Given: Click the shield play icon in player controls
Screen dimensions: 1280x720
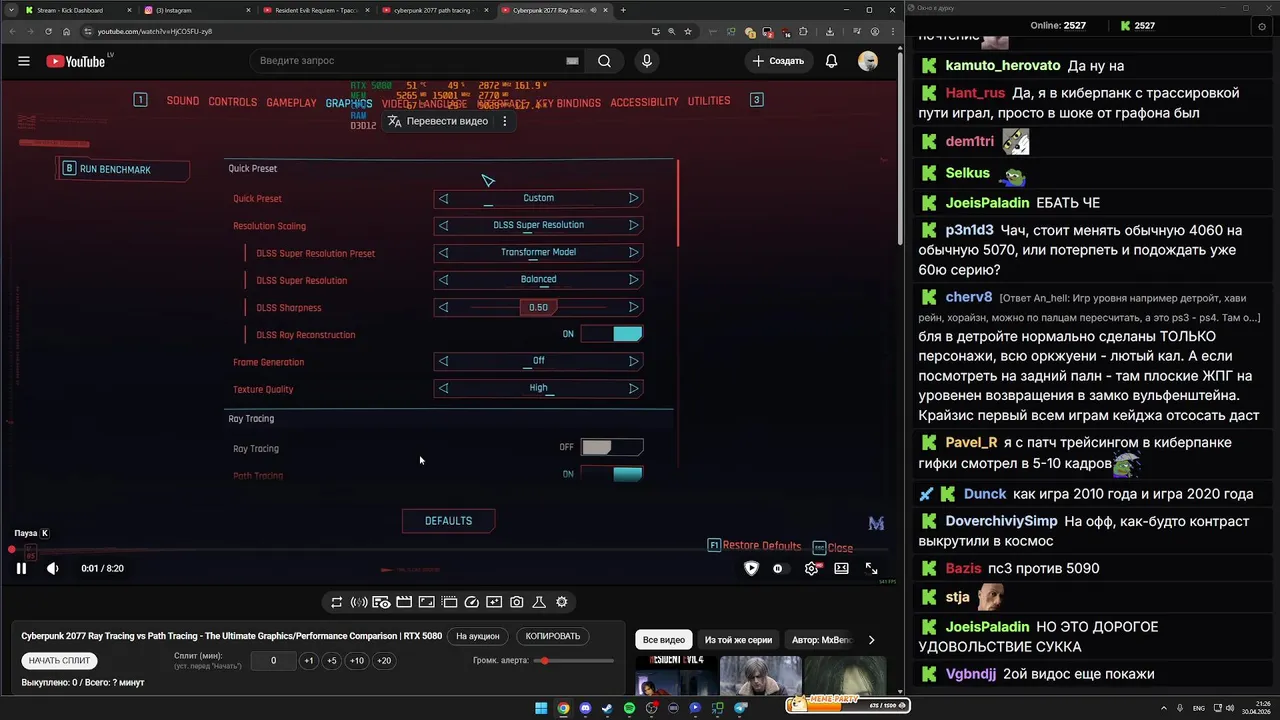Looking at the screenshot, I should coord(751,568).
